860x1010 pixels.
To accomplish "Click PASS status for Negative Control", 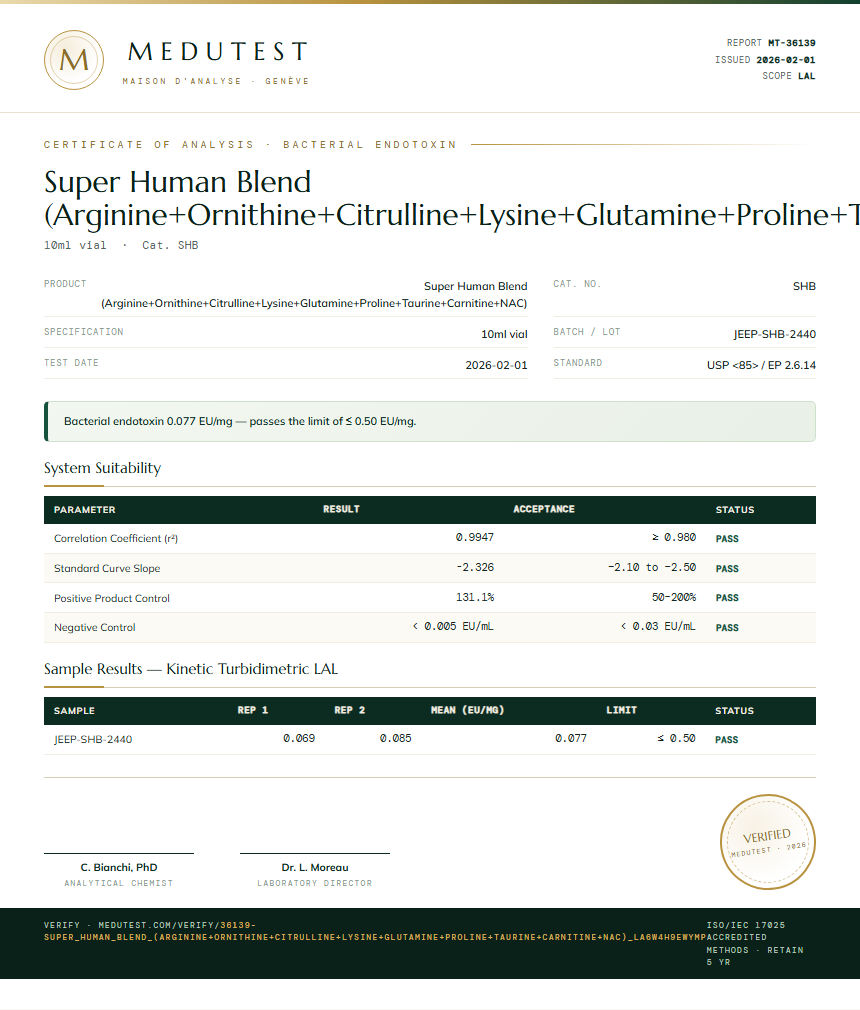I will (727, 628).
